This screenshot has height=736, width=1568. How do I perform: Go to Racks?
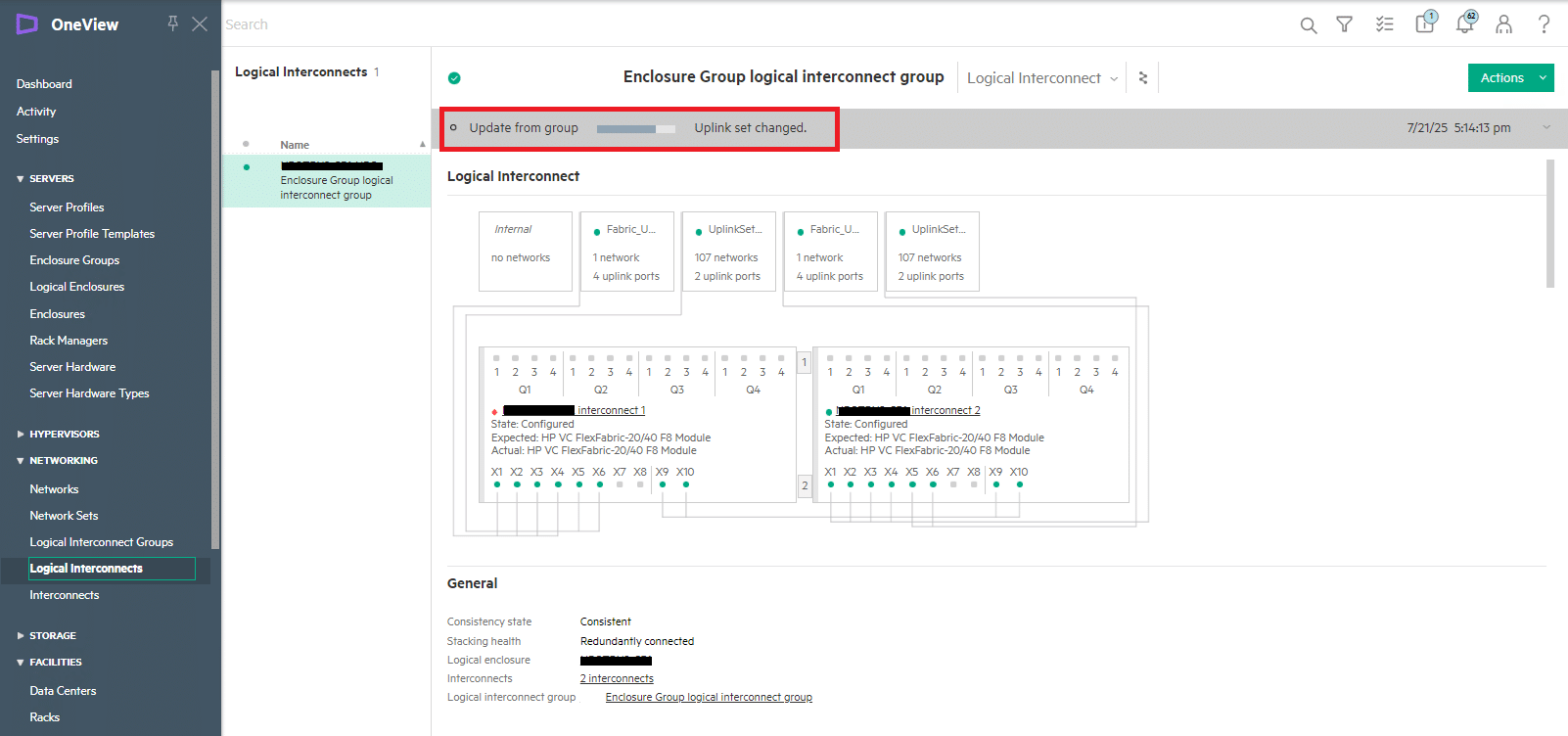click(44, 717)
